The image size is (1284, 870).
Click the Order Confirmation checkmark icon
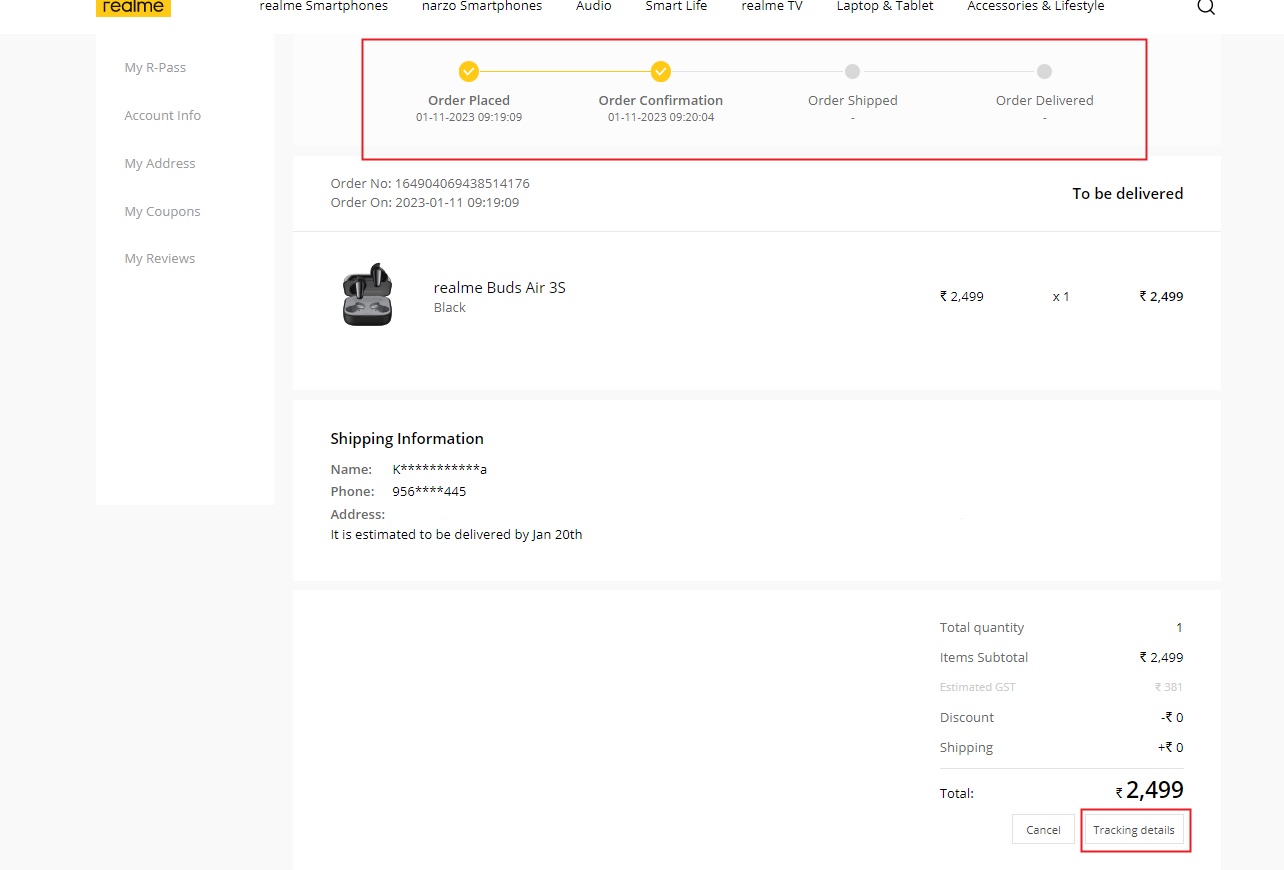(660, 71)
